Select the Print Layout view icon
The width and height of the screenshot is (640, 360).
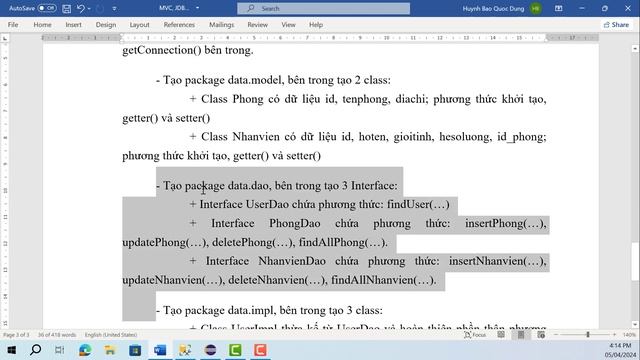click(x=521, y=335)
